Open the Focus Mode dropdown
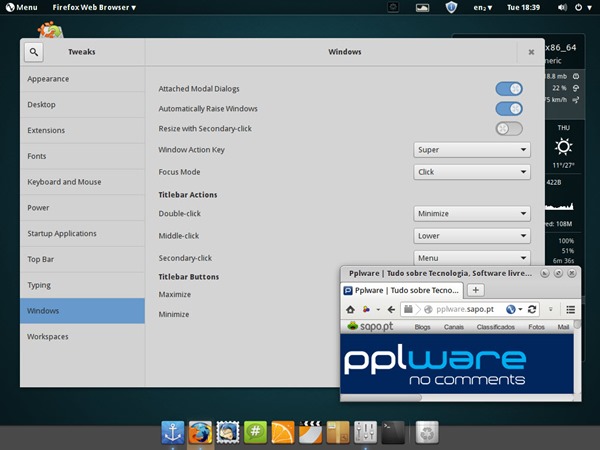This screenshot has height=450, width=600. (472, 172)
